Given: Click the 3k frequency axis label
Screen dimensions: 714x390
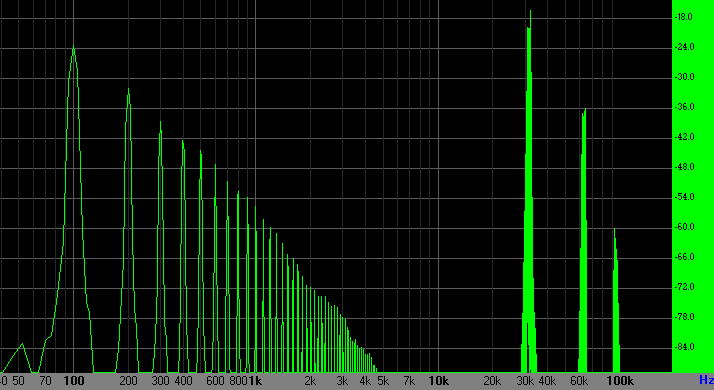Looking at the screenshot, I should click(342, 381).
